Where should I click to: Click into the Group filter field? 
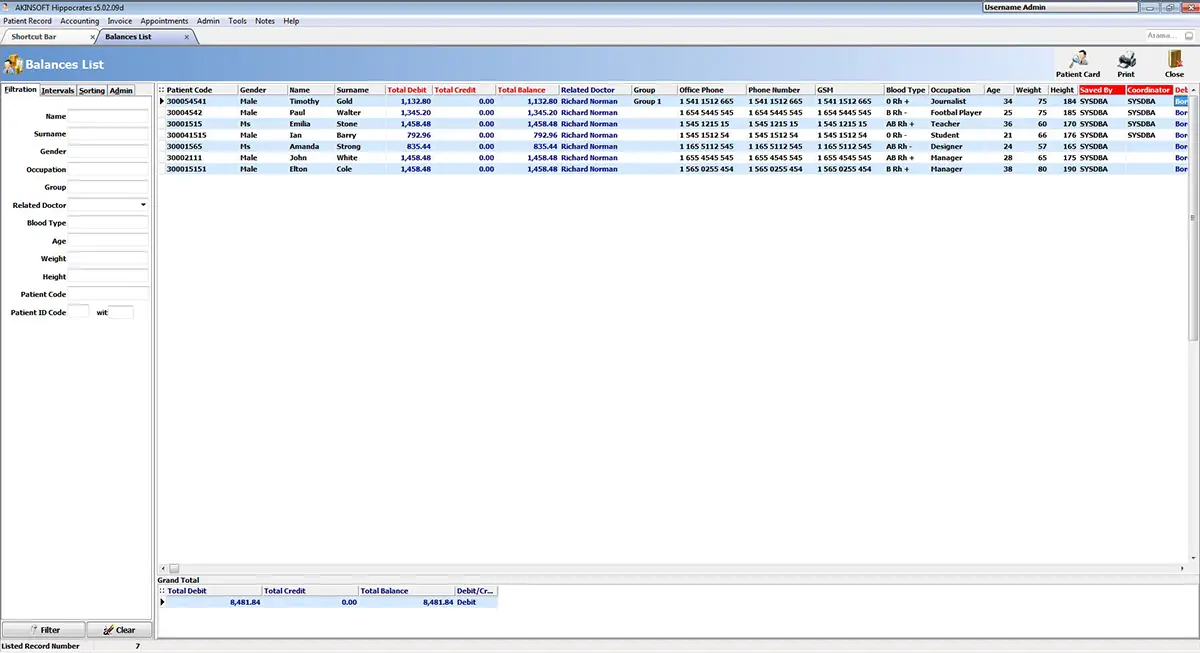pyautogui.click(x=108, y=187)
